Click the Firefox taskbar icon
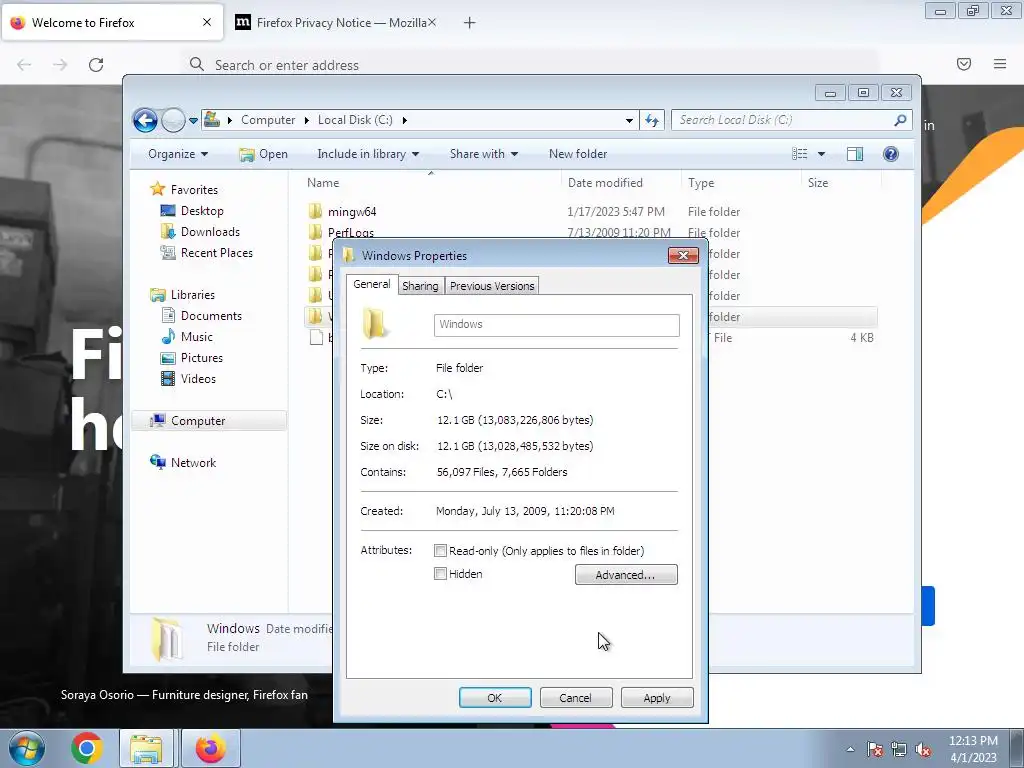 coord(210,748)
